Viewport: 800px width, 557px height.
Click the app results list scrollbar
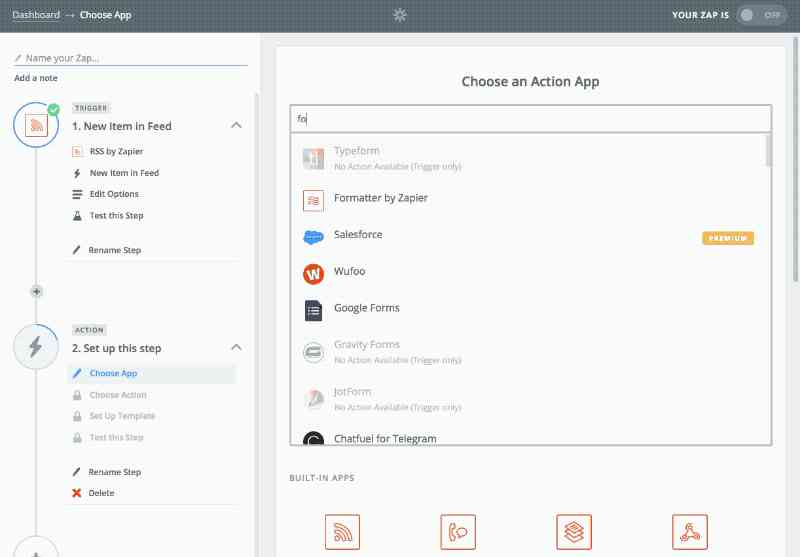click(x=768, y=150)
